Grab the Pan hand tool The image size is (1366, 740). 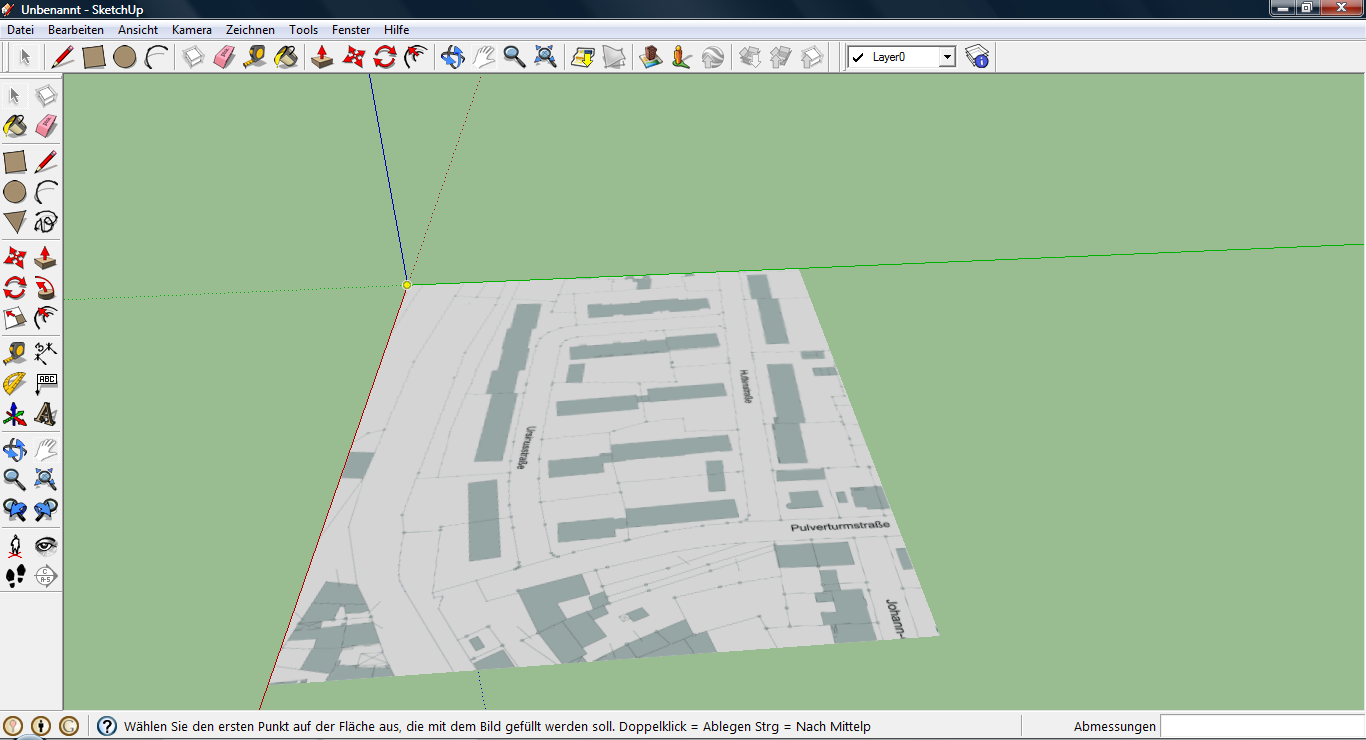tap(483, 57)
